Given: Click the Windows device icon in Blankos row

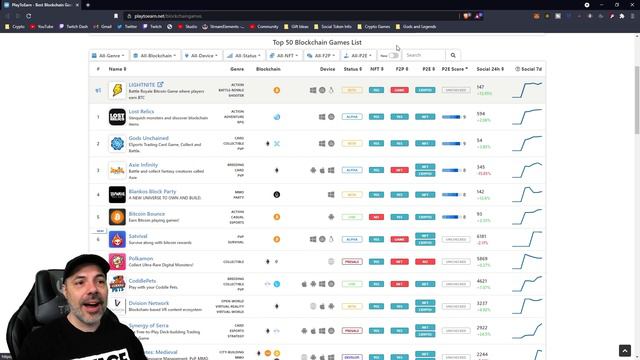Looking at the screenshot, I should 331,195.
